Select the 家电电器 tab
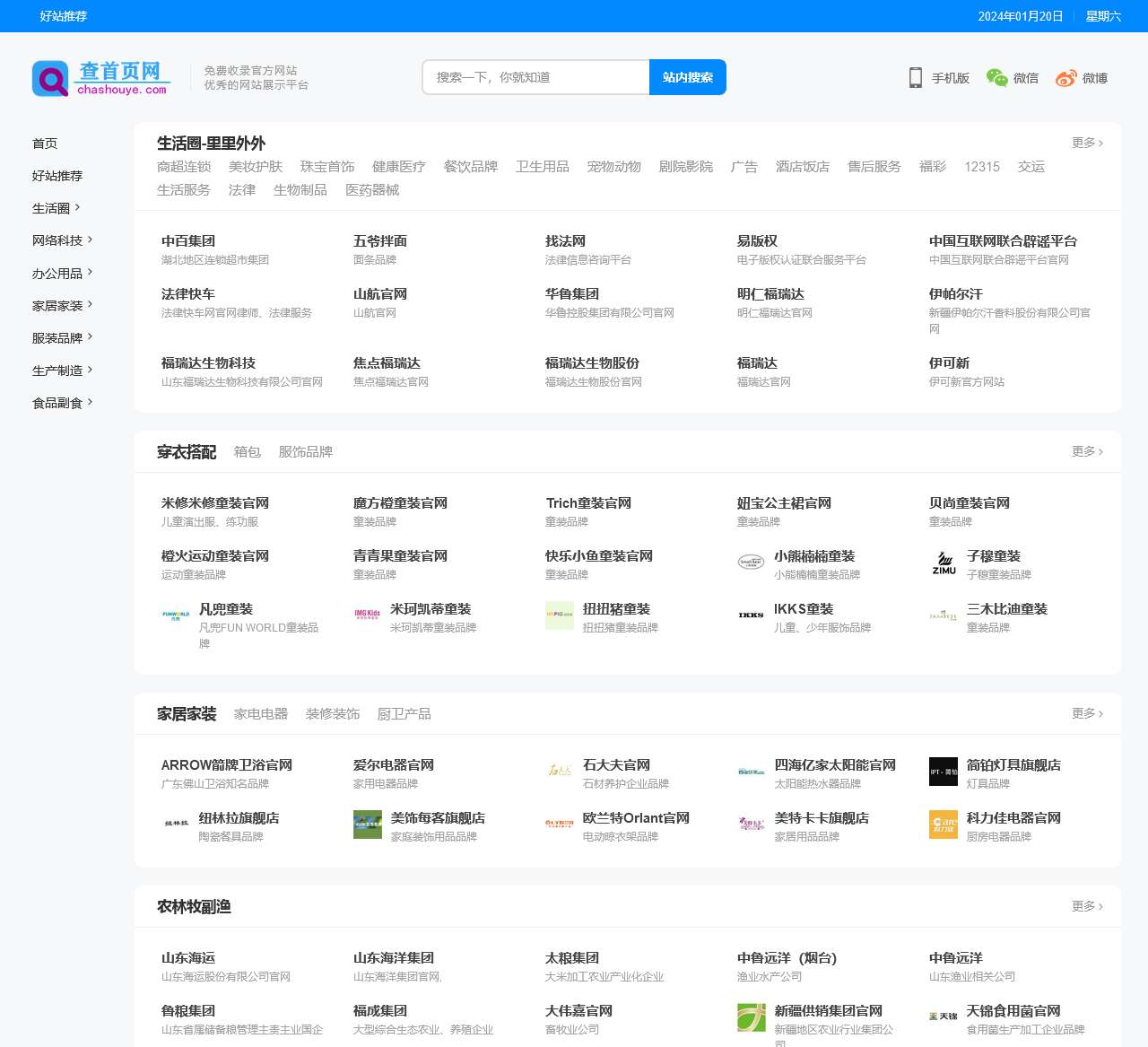This screenshot has height=1047, width=1148. (261, 714)
